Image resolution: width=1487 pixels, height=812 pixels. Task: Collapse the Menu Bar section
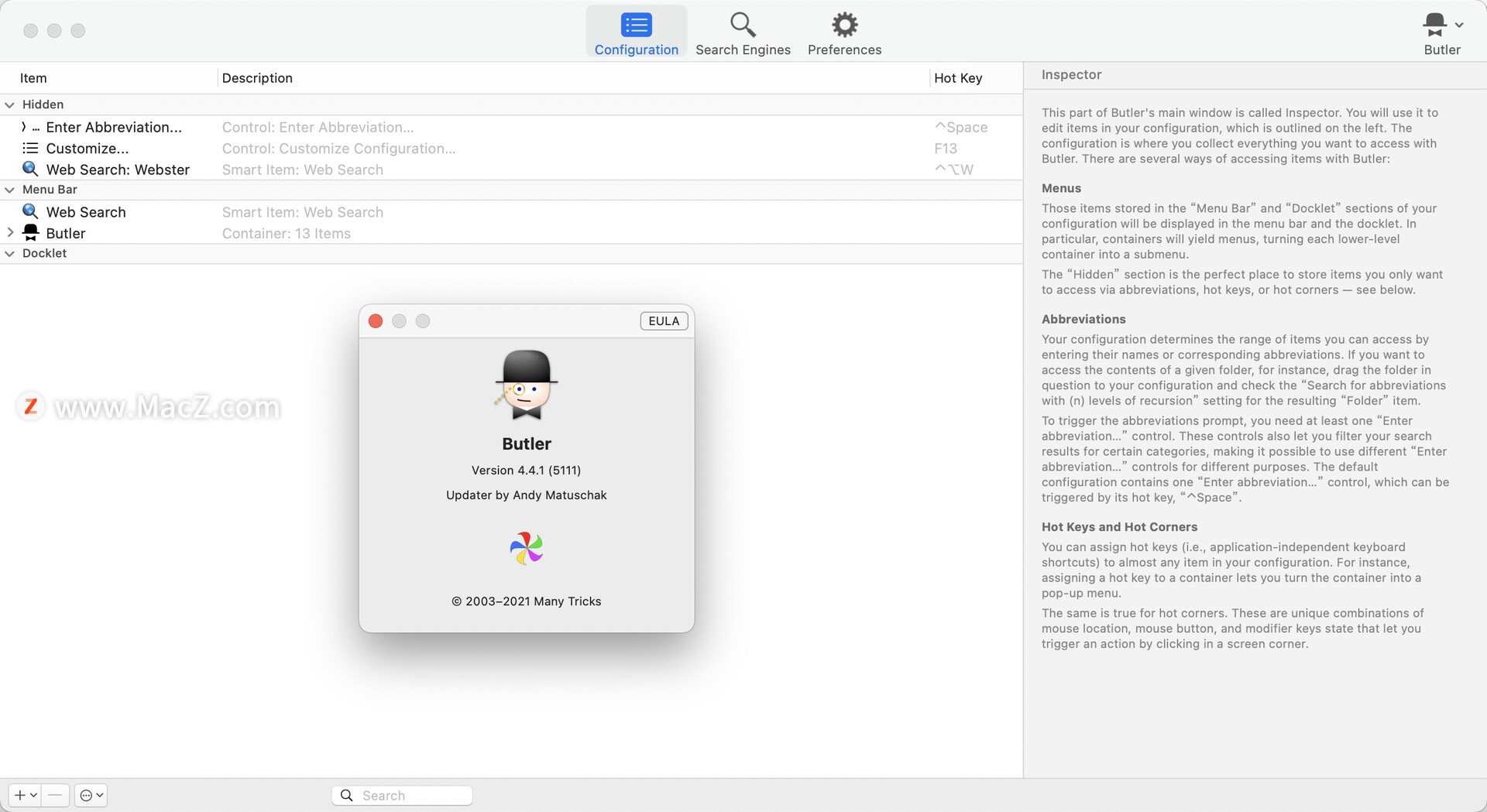tap(9, 190)
